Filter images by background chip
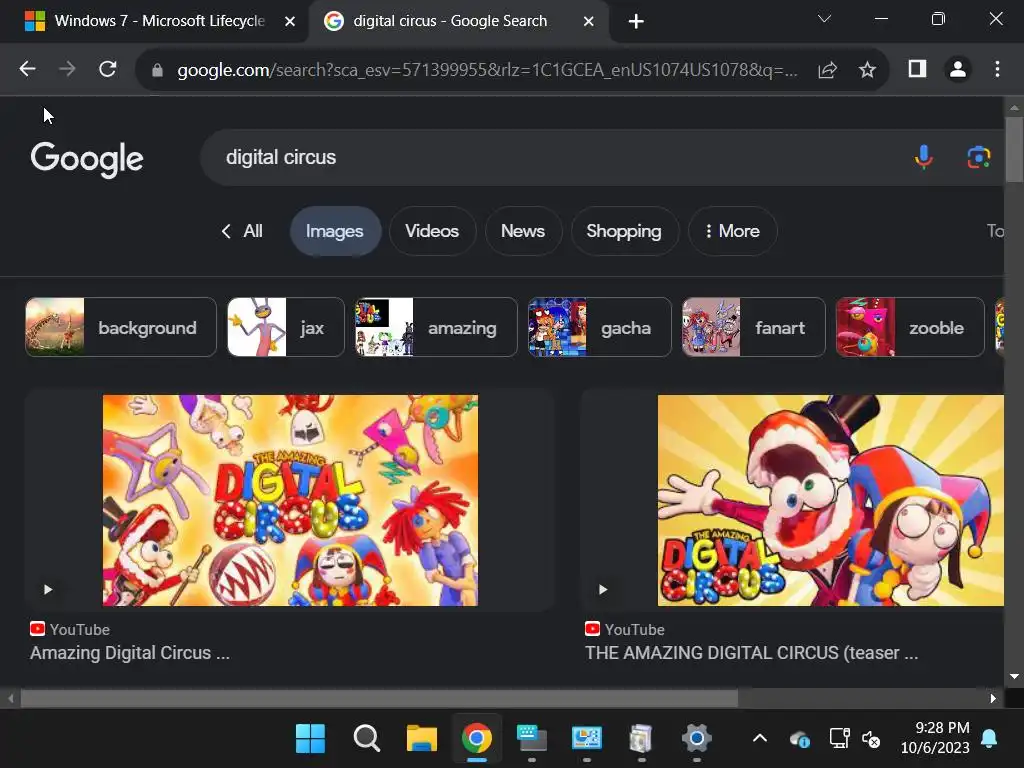The image size is (1024, 768). (x=121, y=327)
